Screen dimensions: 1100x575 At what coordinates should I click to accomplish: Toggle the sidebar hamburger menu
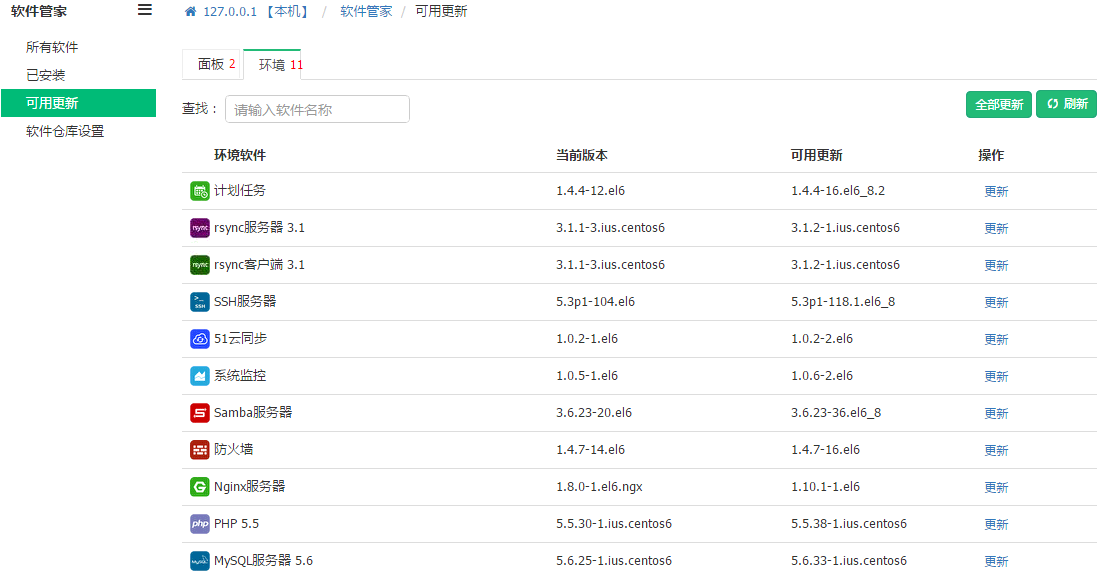(145, 10)
